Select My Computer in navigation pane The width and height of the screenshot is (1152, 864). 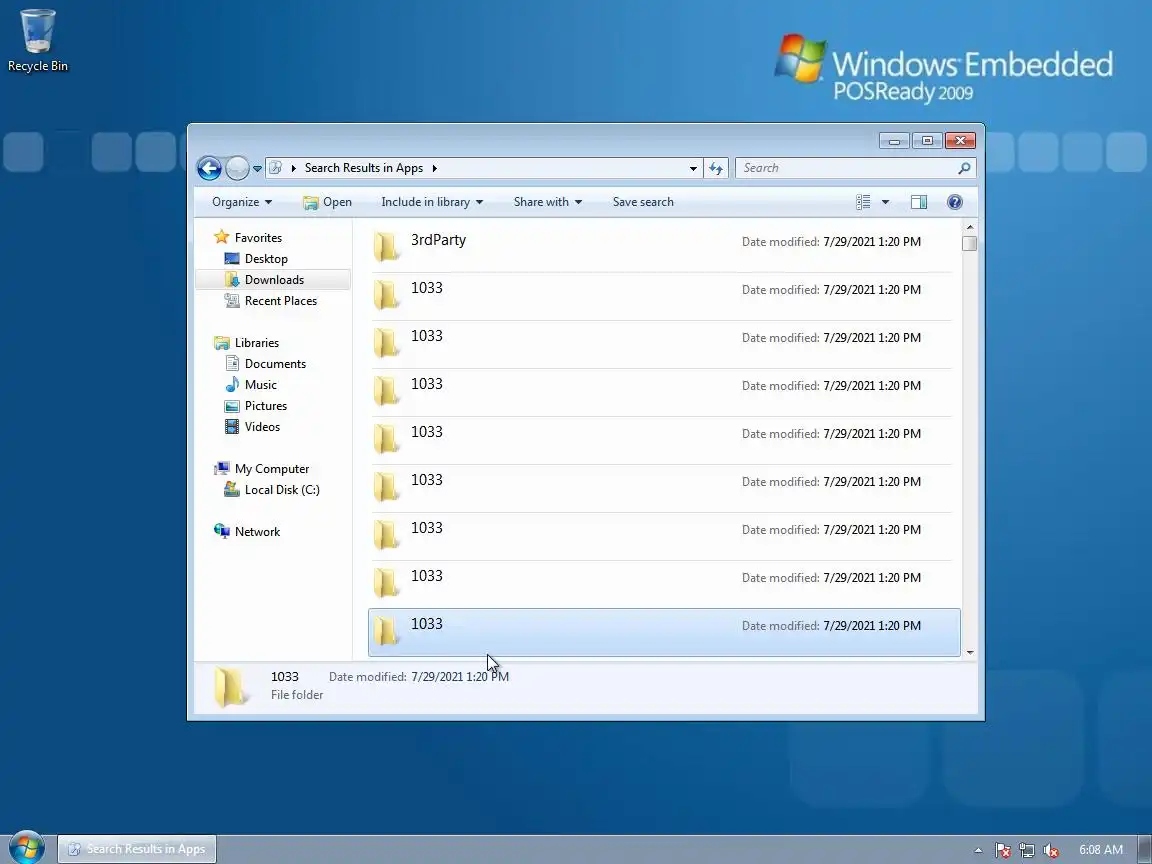272,469
